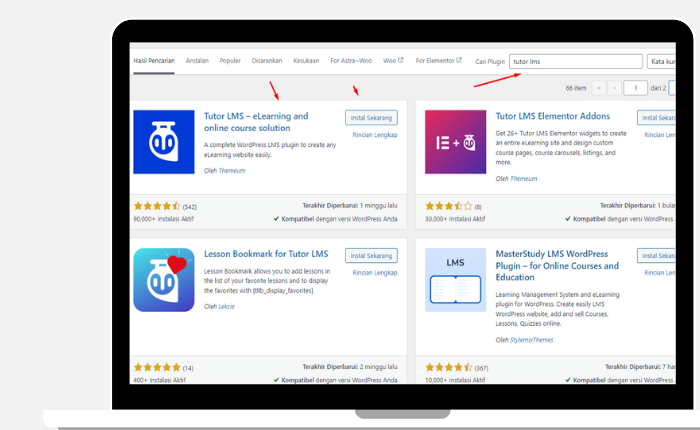Visit Lektie author link
Image resolution: width=700 pixels, height=430 pixels.
226,306
